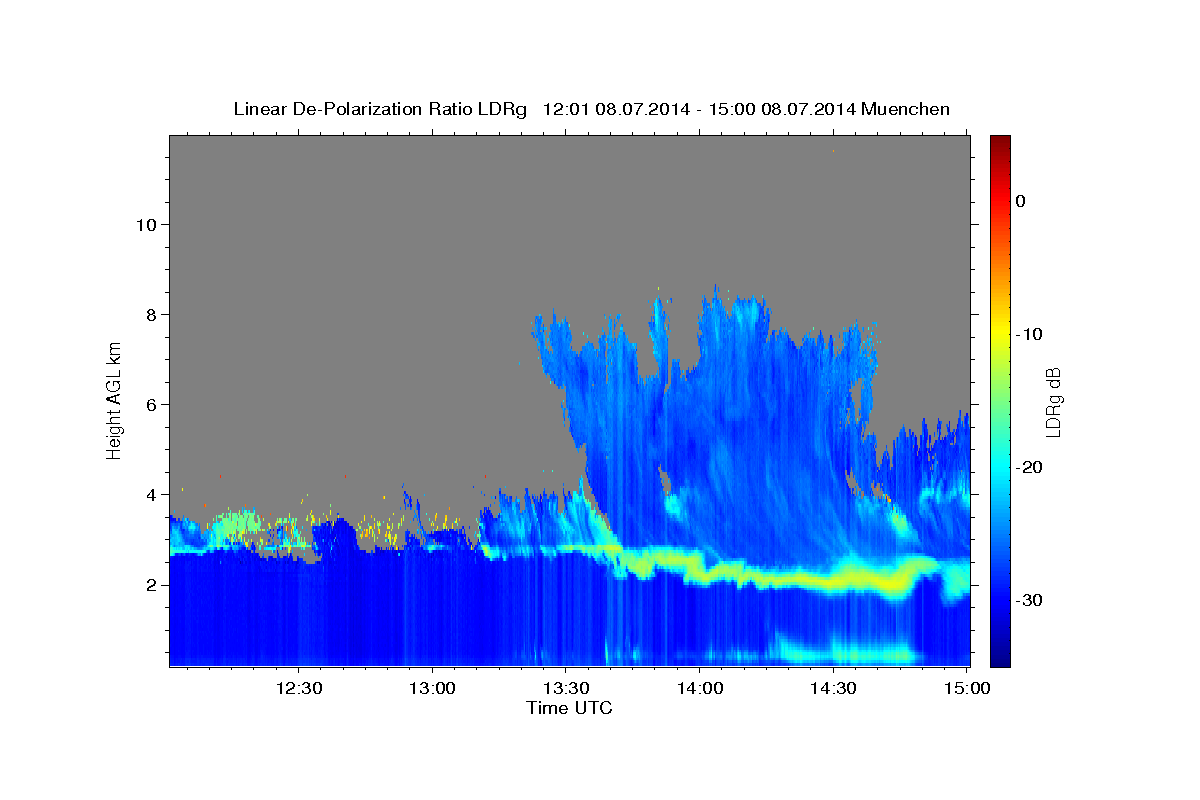Click the 12:30 time tick label

tap(299, 689)
